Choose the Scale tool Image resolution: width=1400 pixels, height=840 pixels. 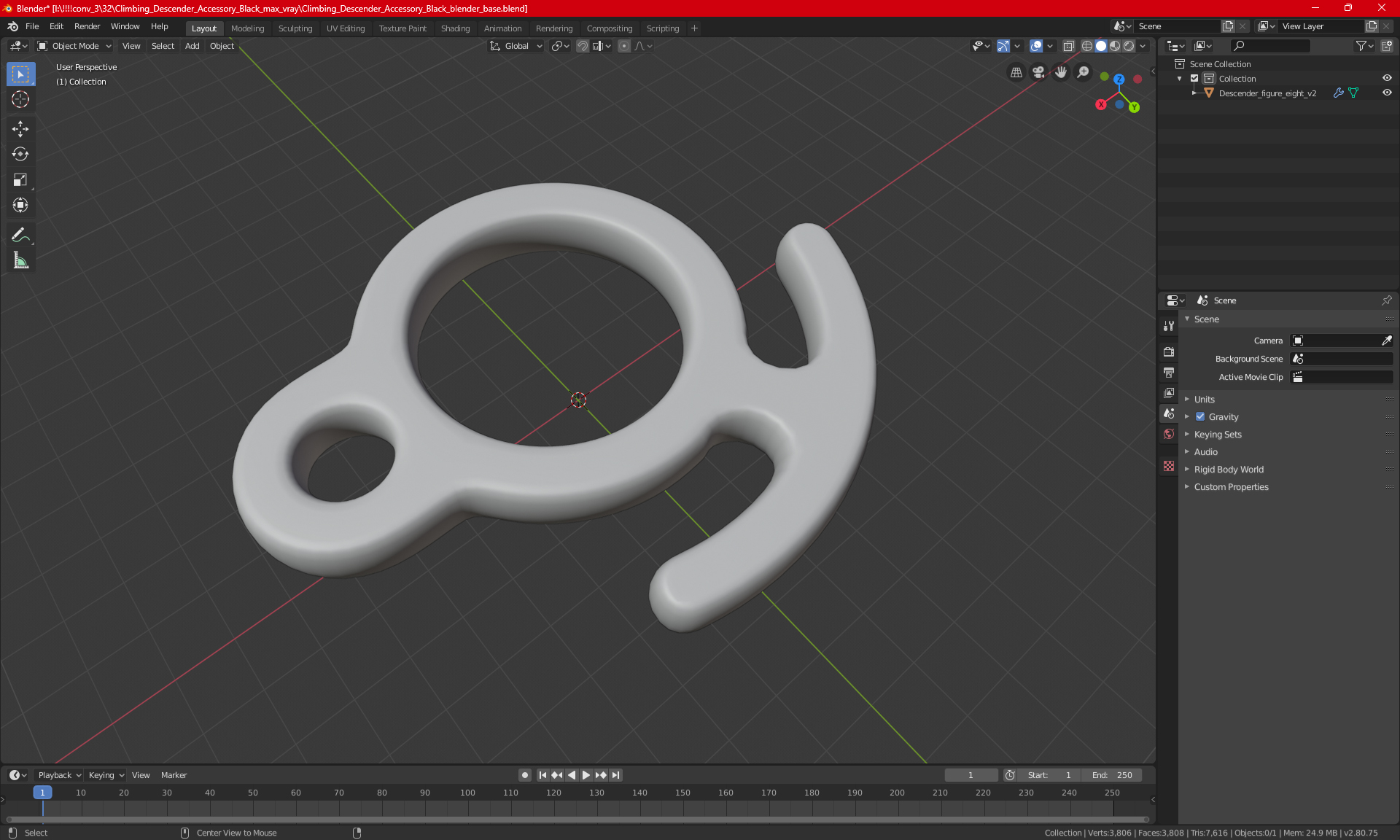20,179
